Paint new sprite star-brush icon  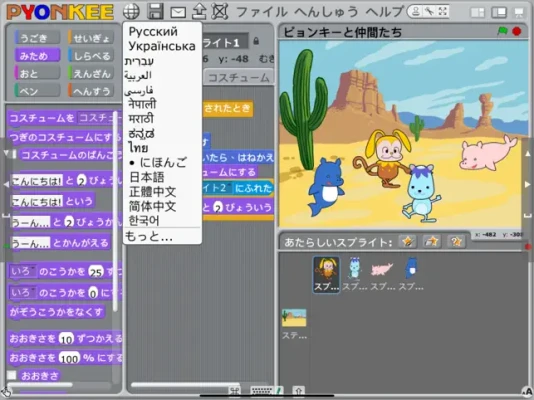click(x=408, y=242)
